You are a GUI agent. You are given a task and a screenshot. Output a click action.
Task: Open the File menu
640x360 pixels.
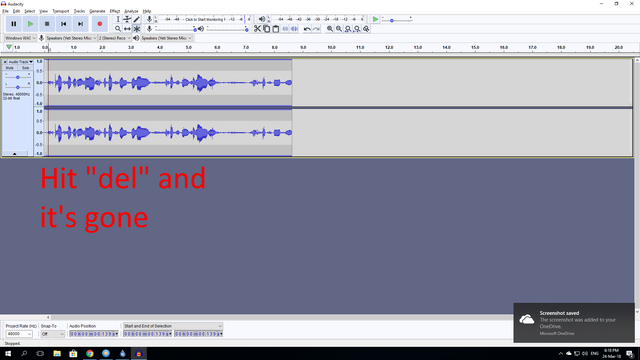coord(5,11)
